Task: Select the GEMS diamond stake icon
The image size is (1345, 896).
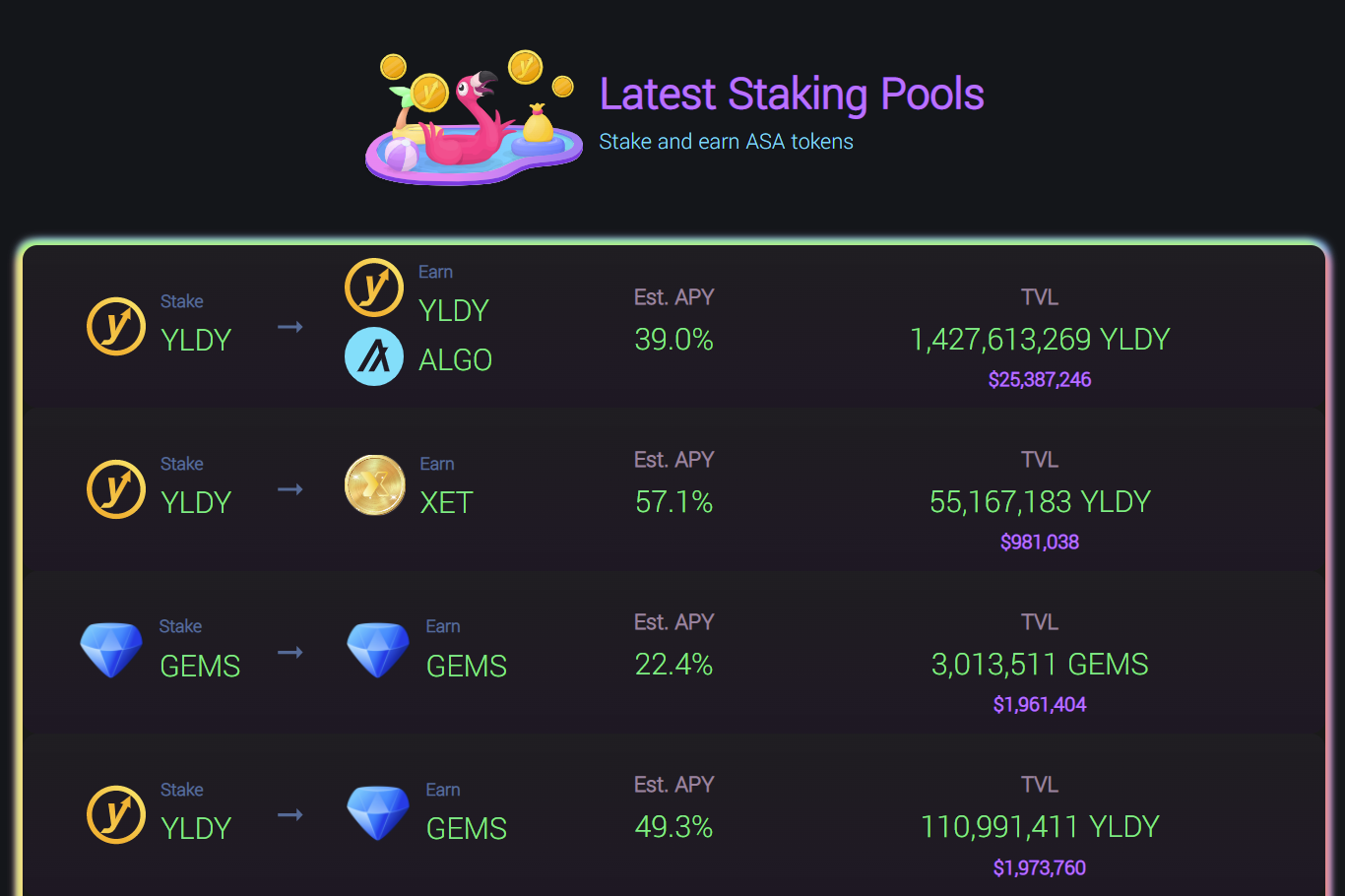Action: 111,651
